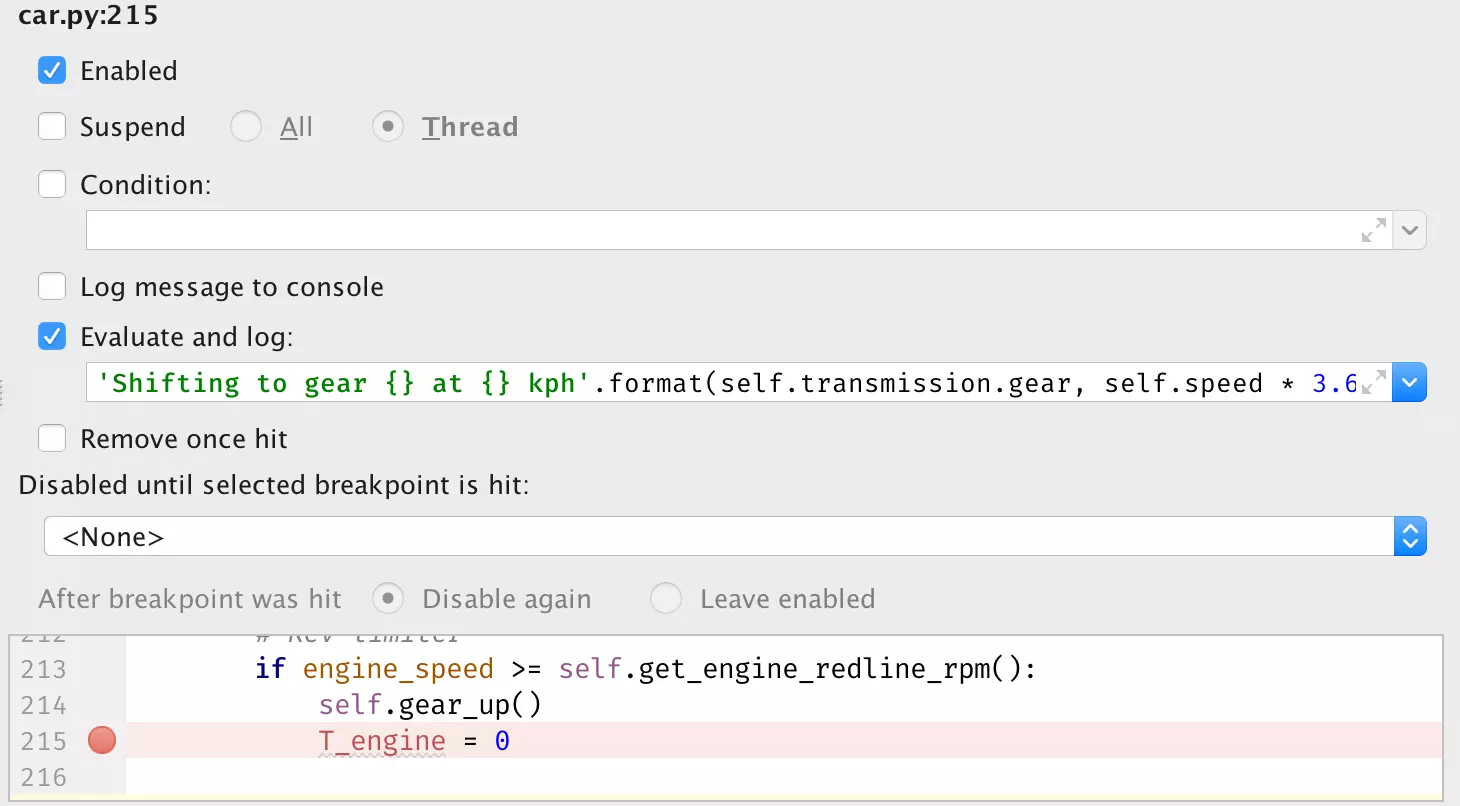The width and height of the screenshot is (1460, 806).
Task: Select the All suspend radio button
Action: [x=246, y=127]
